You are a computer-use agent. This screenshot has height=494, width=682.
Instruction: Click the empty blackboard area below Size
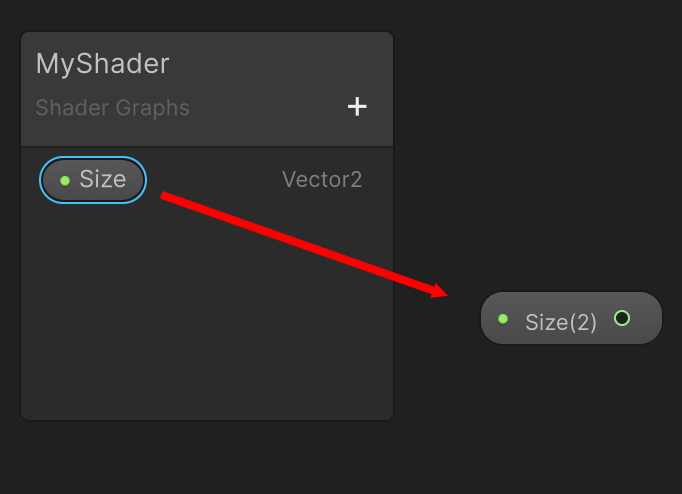pyautogui.click(x=200, y=320)
